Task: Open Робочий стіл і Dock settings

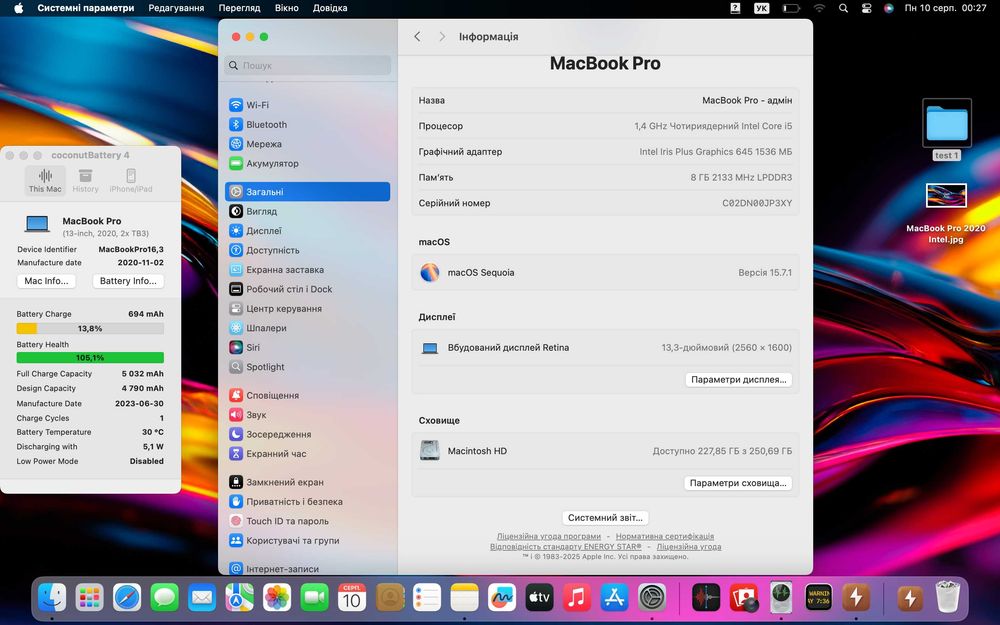Action: click(x=307, y=289)
